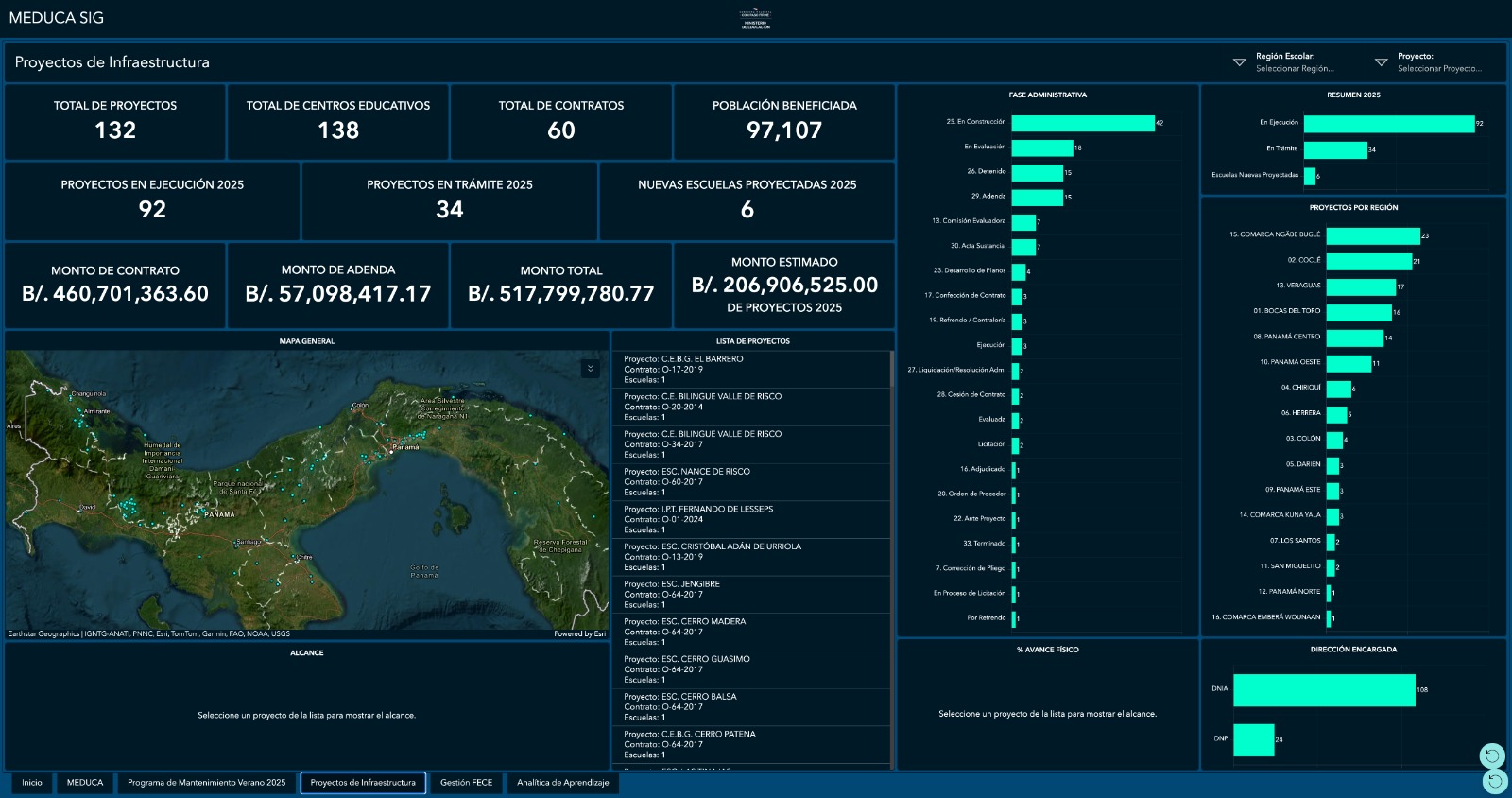Select project with Contrato O-34-2017
1512x798 pixels.
(751, 444)
